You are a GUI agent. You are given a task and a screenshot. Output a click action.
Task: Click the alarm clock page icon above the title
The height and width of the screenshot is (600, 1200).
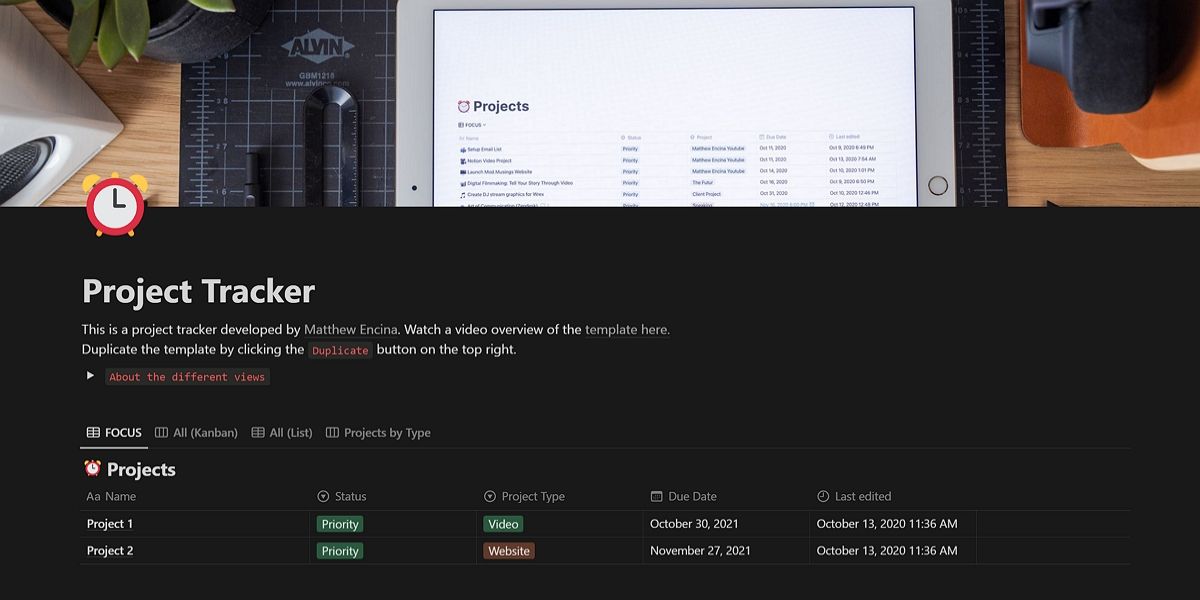(113, 204)
